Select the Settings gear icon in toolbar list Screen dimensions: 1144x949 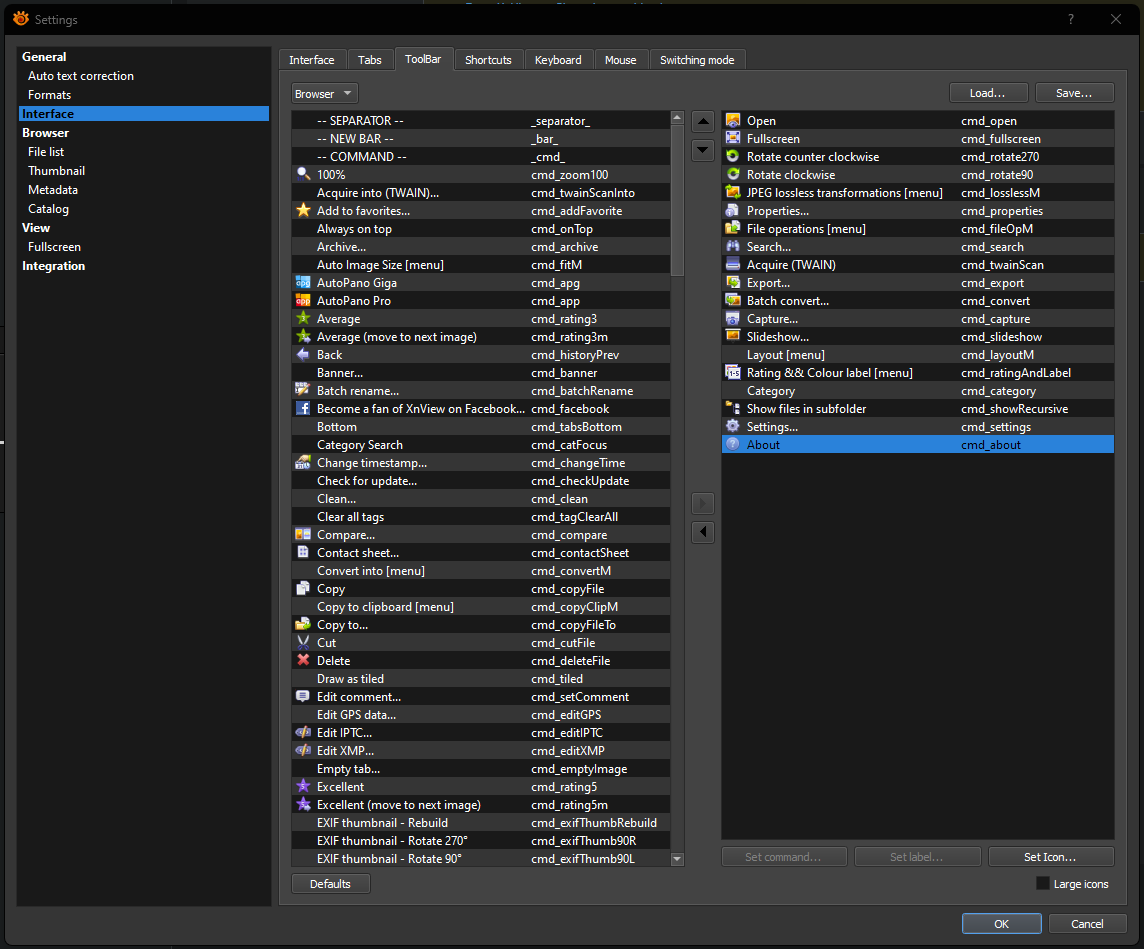(733, 426)
